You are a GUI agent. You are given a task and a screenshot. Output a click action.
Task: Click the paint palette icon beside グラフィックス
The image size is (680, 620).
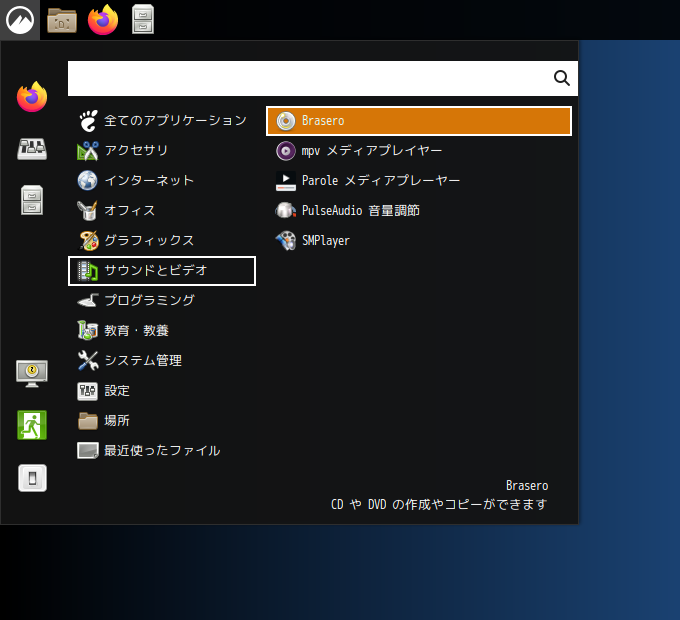pos(88,241)
